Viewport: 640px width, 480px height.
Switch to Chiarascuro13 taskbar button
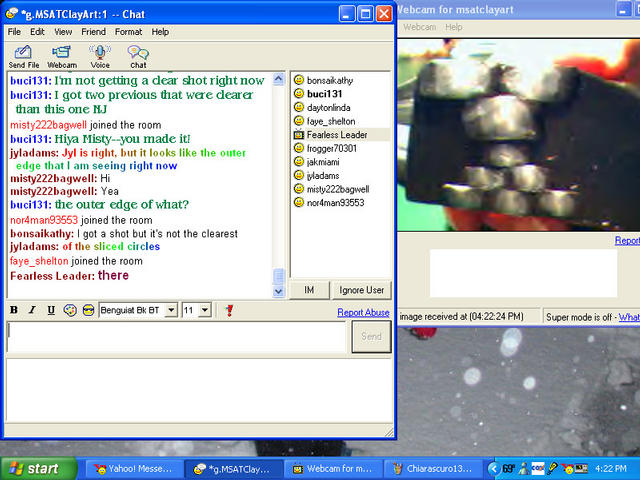[x=432, y=469]
